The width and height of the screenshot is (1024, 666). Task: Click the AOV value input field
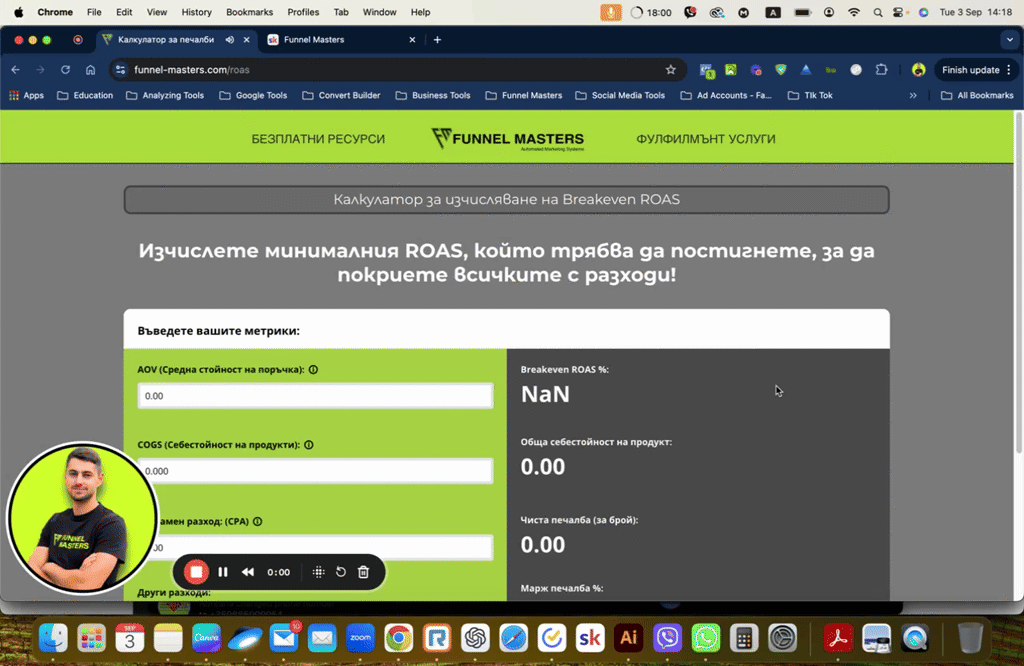pos(315,395)
